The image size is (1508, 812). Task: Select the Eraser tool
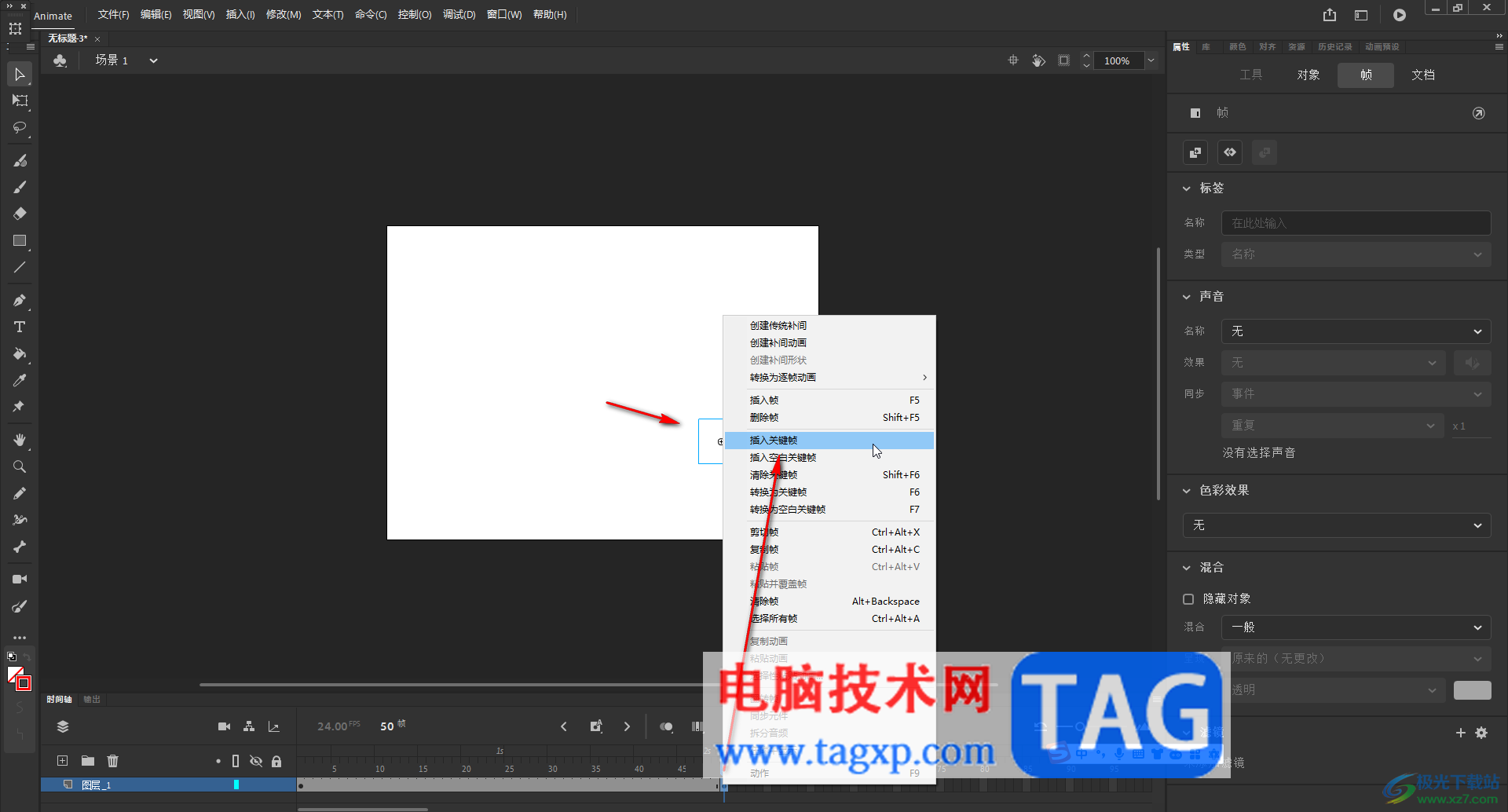[x=20, y=214]
